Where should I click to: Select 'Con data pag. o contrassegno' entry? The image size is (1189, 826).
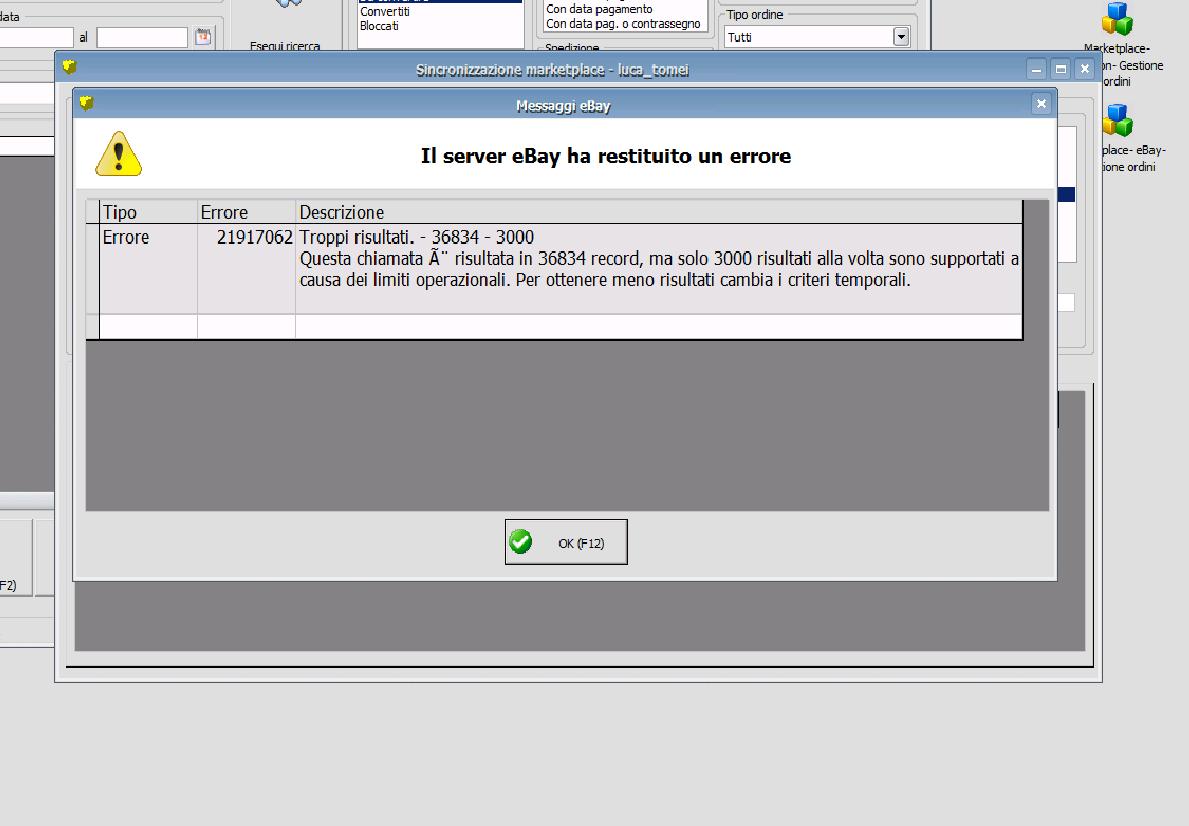(623, 24)
